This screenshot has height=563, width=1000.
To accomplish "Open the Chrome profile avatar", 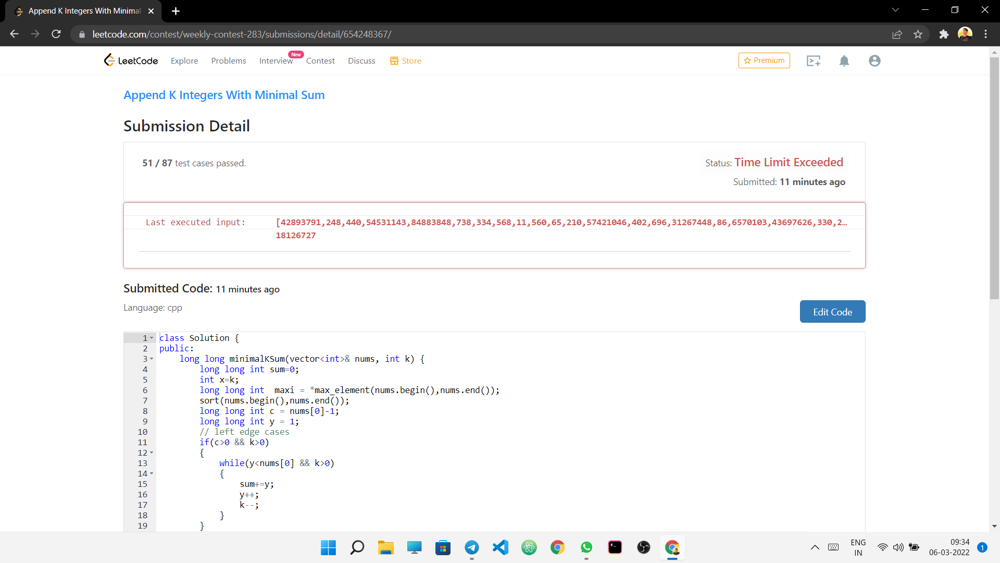I will 965,34.
